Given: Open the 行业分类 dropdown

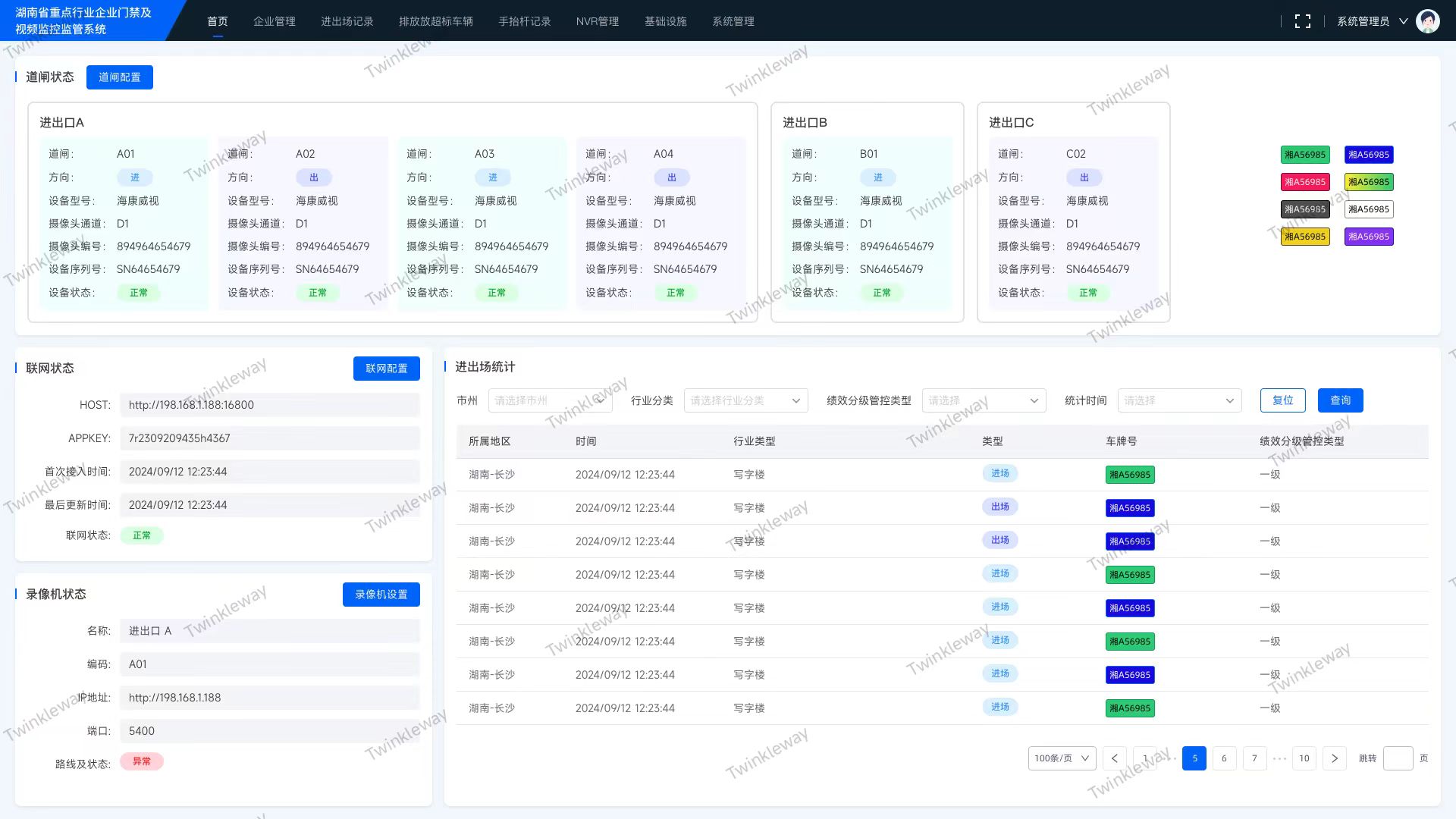Looking at the screenshot, I should 745,400.
